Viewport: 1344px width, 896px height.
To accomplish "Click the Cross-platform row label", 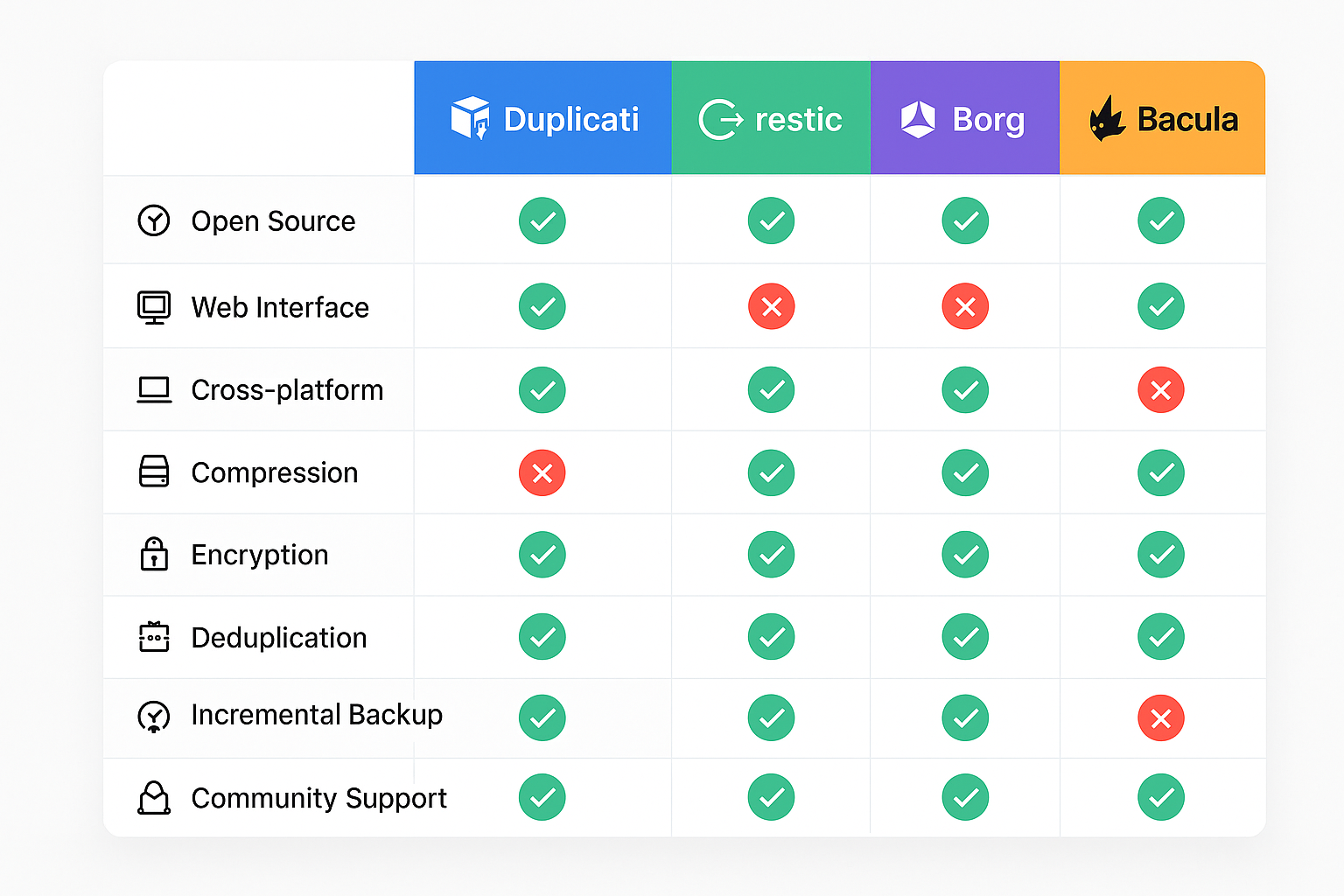I will coord(287,390).
